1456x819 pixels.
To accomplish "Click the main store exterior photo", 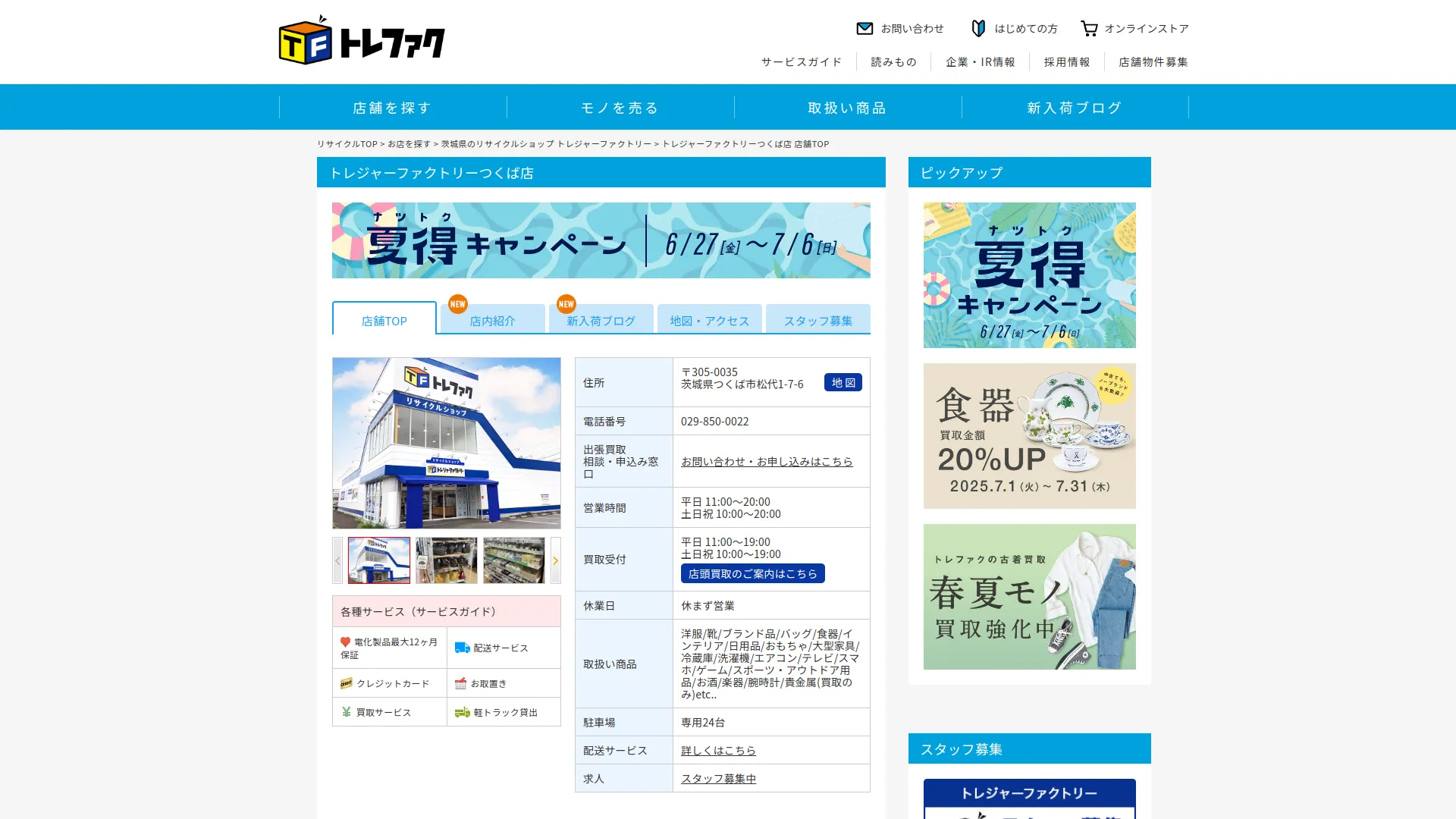I will (447, 443).
